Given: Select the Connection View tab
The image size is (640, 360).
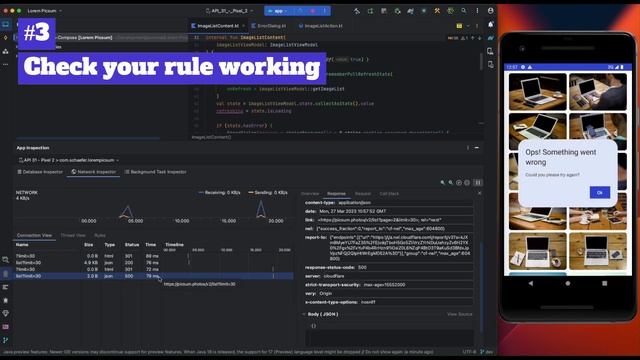Looking at the screenshot, I should pyautogui.click(x=34, y=236).
